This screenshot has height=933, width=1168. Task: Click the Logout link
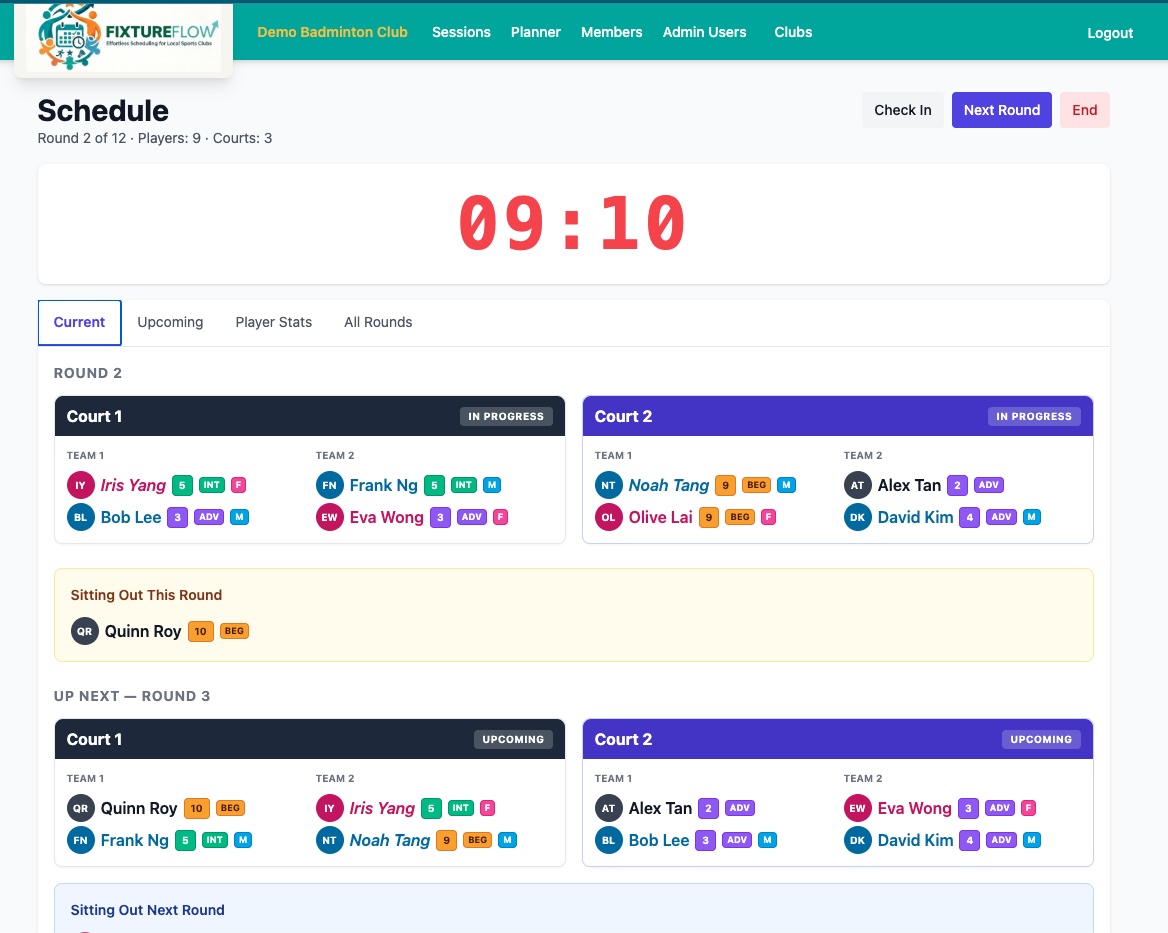point(1110,33)
